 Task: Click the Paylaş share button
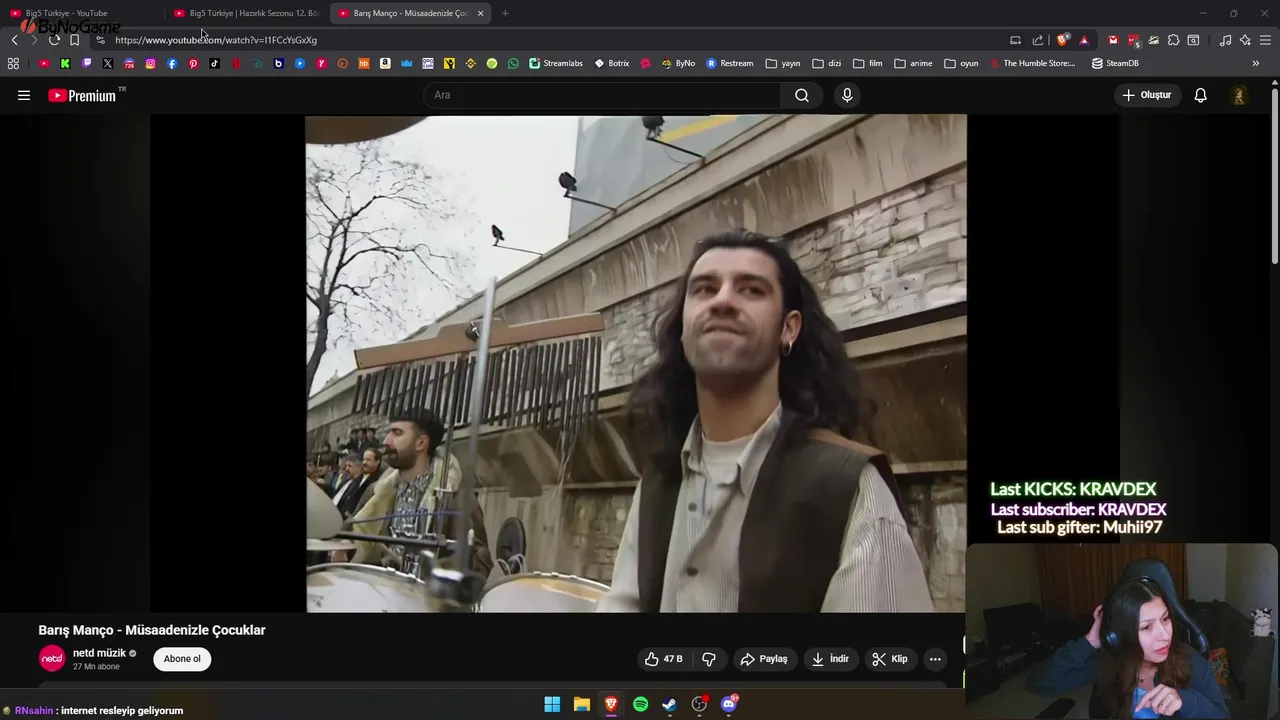[x=764, y=659]
